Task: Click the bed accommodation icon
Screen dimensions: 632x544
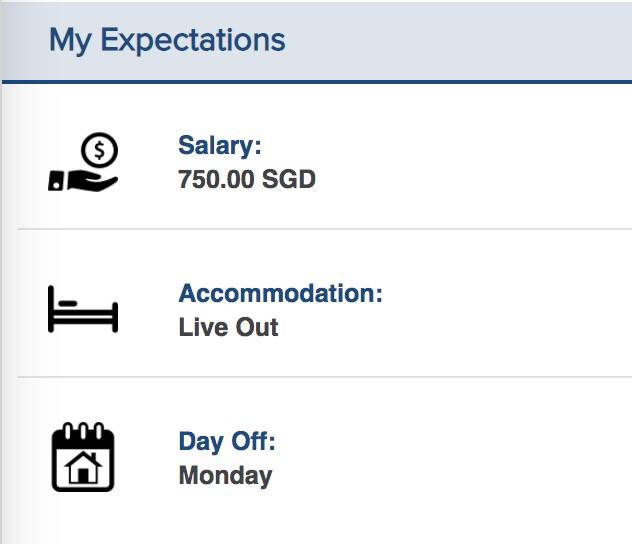Action: [x=83, y=310]
